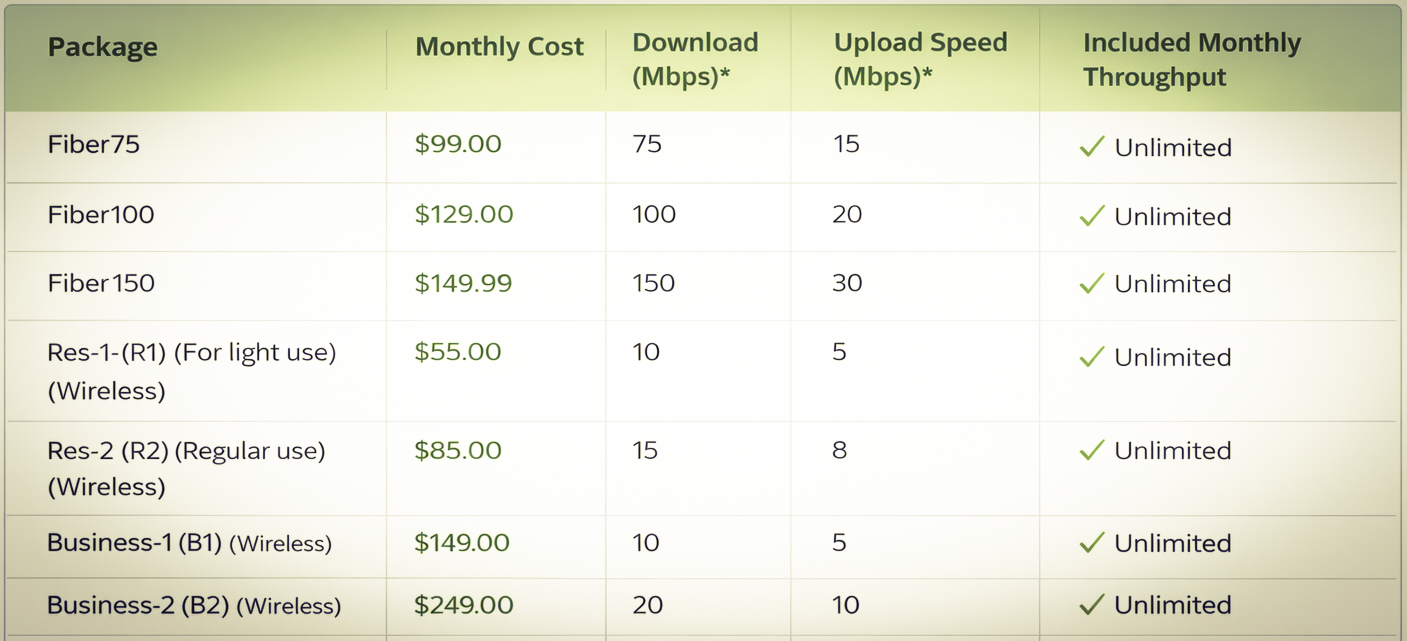Select the Fiber75 package name

point(94,145)
